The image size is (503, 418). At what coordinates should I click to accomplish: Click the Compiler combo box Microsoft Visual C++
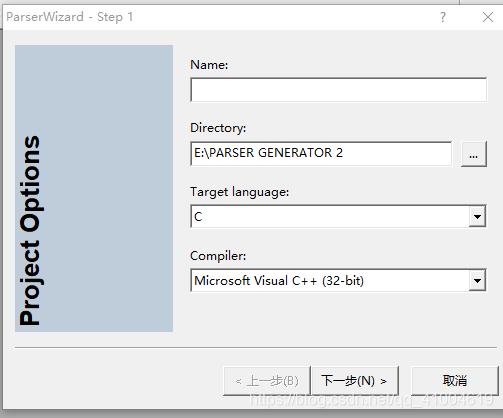[x=338, y=280]
